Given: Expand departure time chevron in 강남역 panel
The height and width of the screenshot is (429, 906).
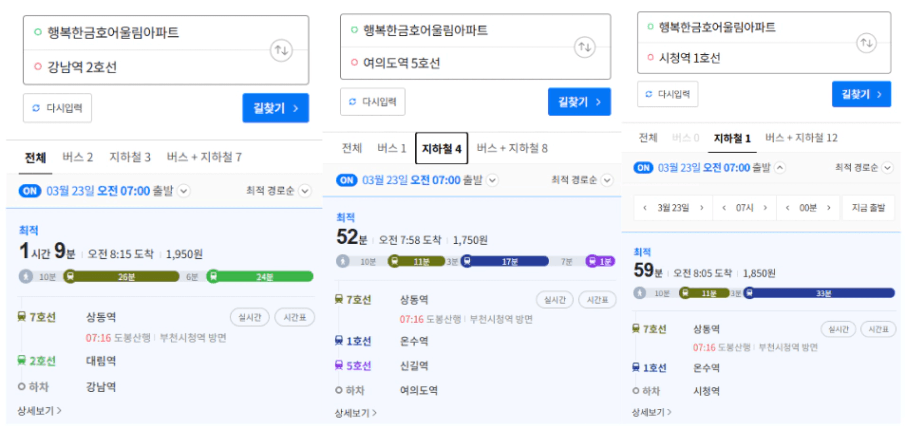Looking at the screenshot, I should click(x=184, y=191).
